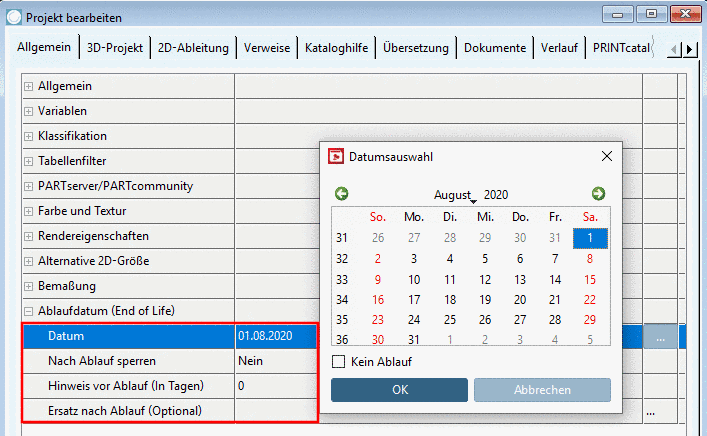Choose August 10 in the calendar
Screen dimensions: 707x436
pos(414,280)
